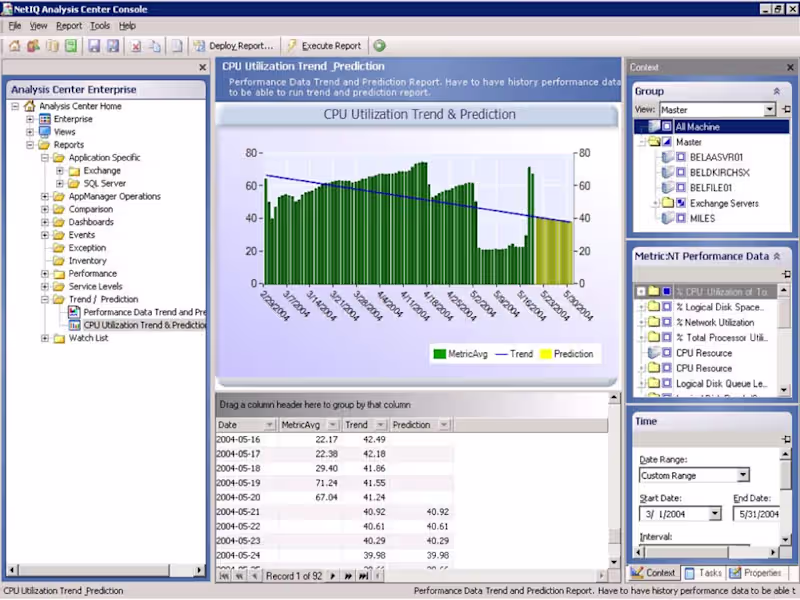Toggle the Master group checkbox

click(666, 142)
